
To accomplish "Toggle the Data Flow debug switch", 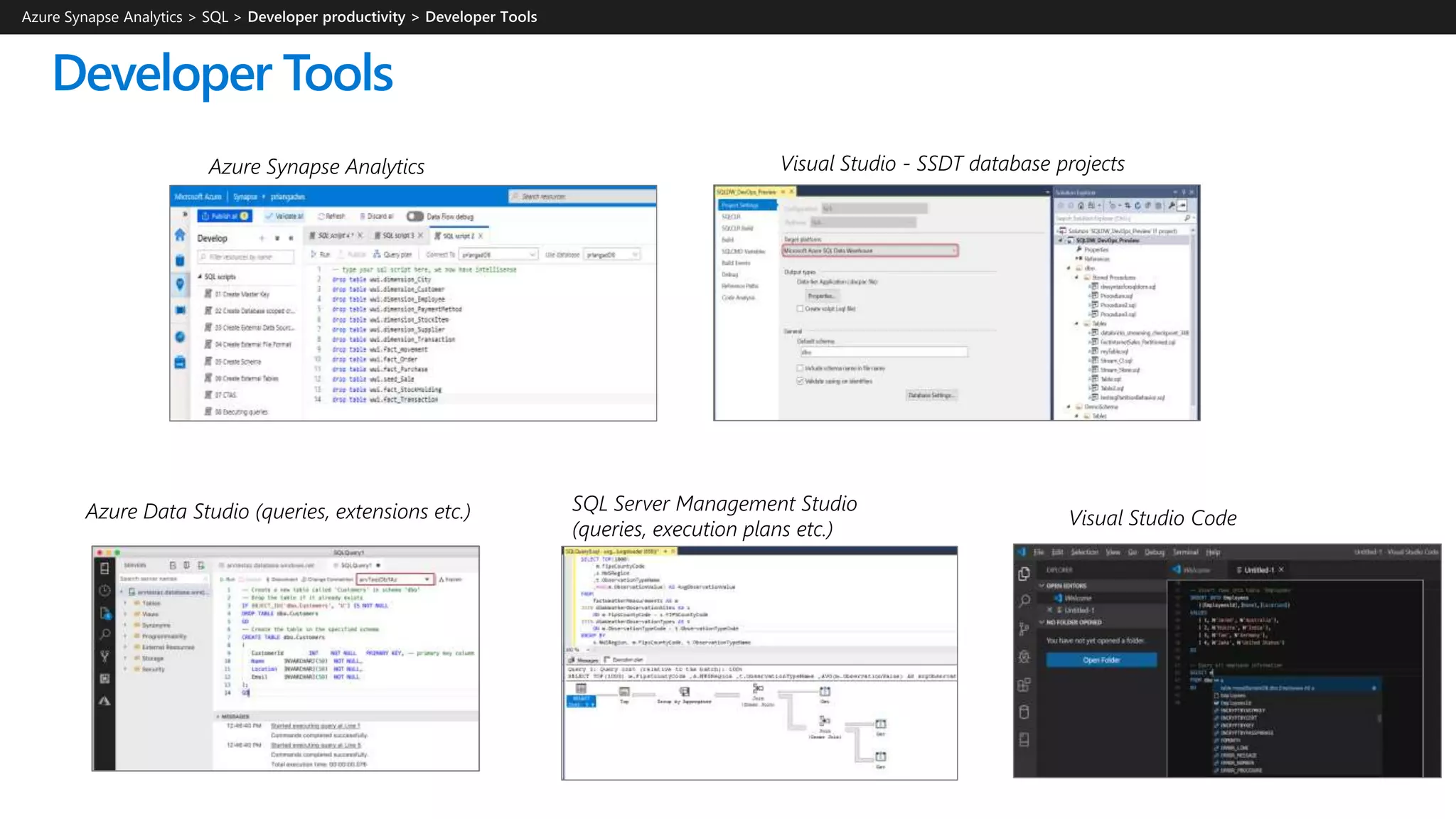I will point(414,216).
